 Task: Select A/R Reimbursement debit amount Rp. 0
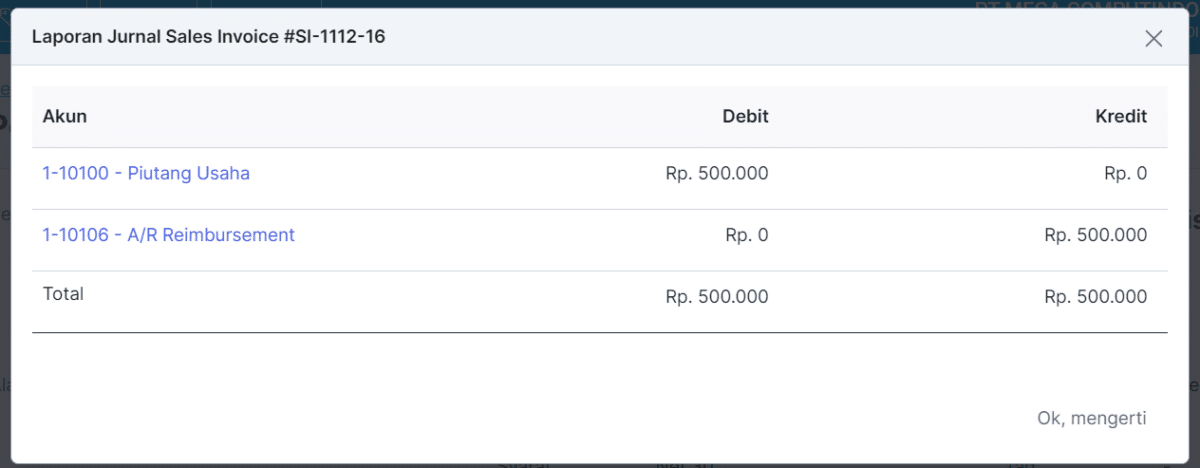[x=747, y=235]
